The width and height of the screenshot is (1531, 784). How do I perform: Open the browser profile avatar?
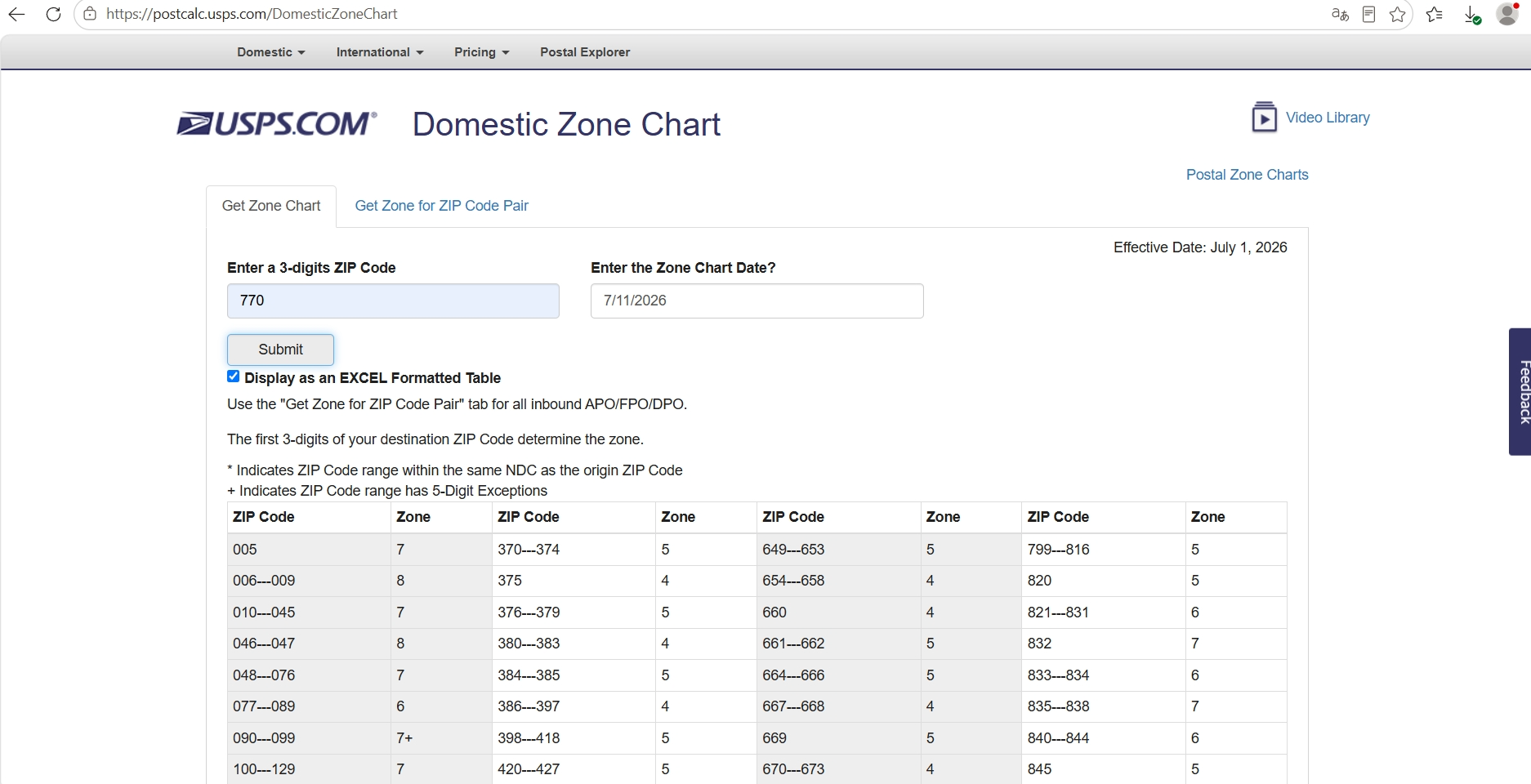(x=1507, y=14)
